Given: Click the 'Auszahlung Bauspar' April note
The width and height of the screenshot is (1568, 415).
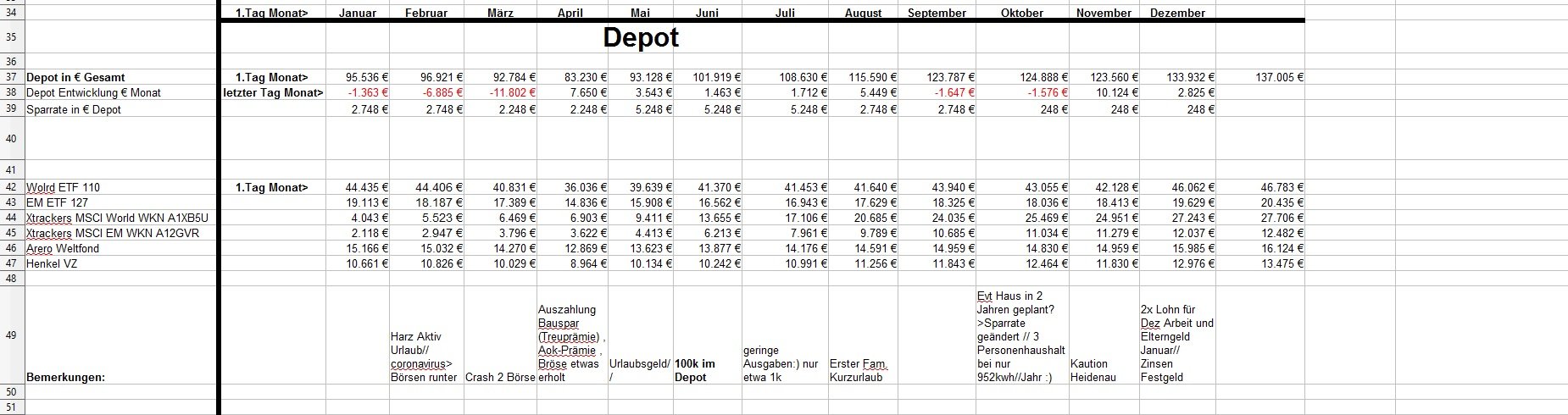Looking at the screenshot, I should pyautogui.click(x=572, y=343).
